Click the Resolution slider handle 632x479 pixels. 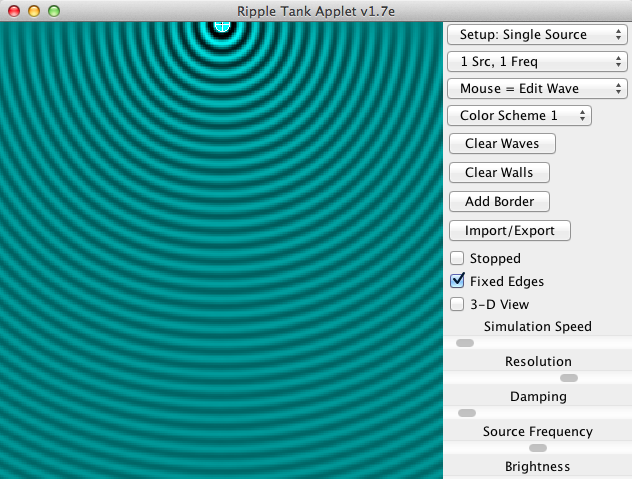coord(569,378)
